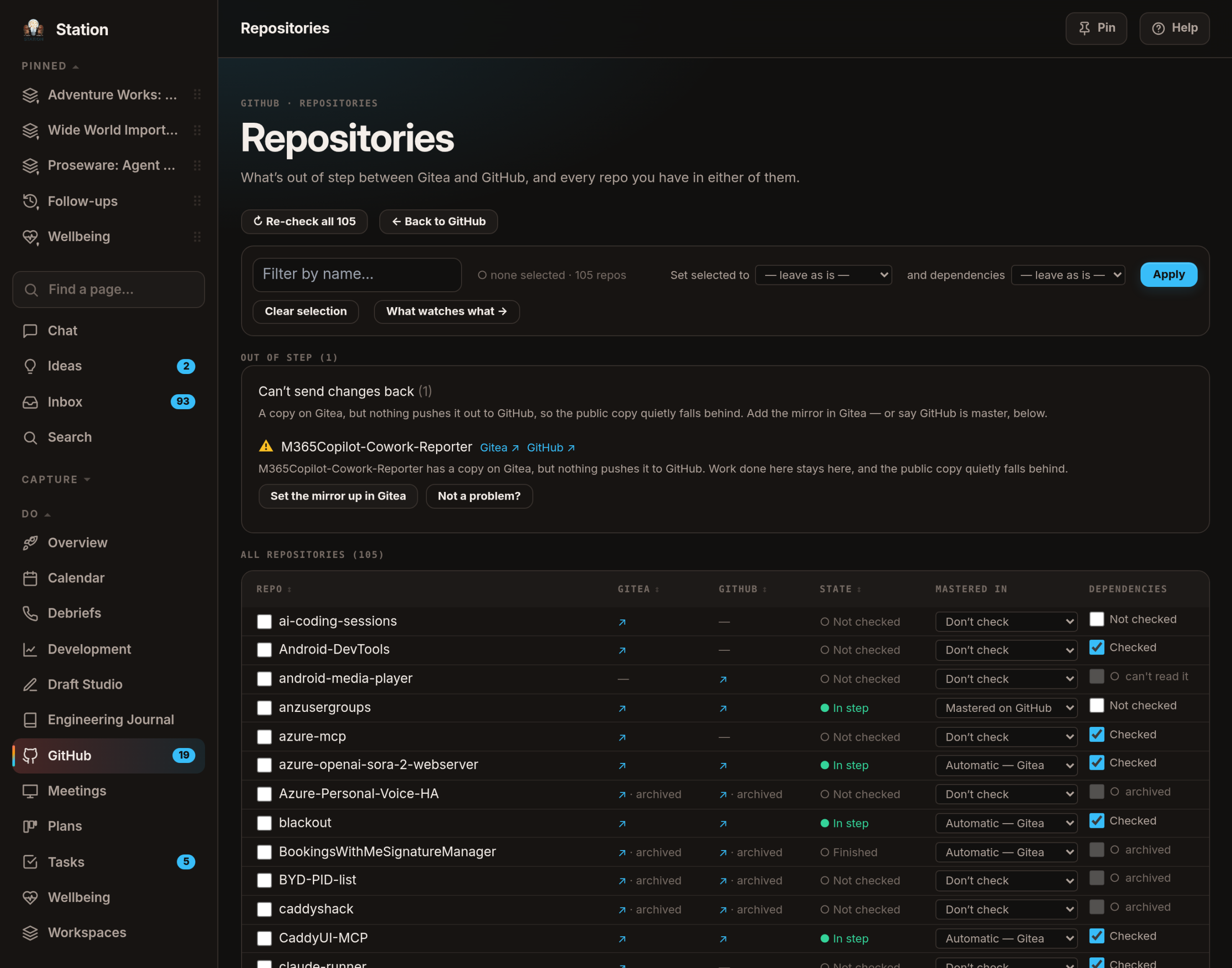Sort table by REPO column header

pyautogui.click(x=274, y=589)
